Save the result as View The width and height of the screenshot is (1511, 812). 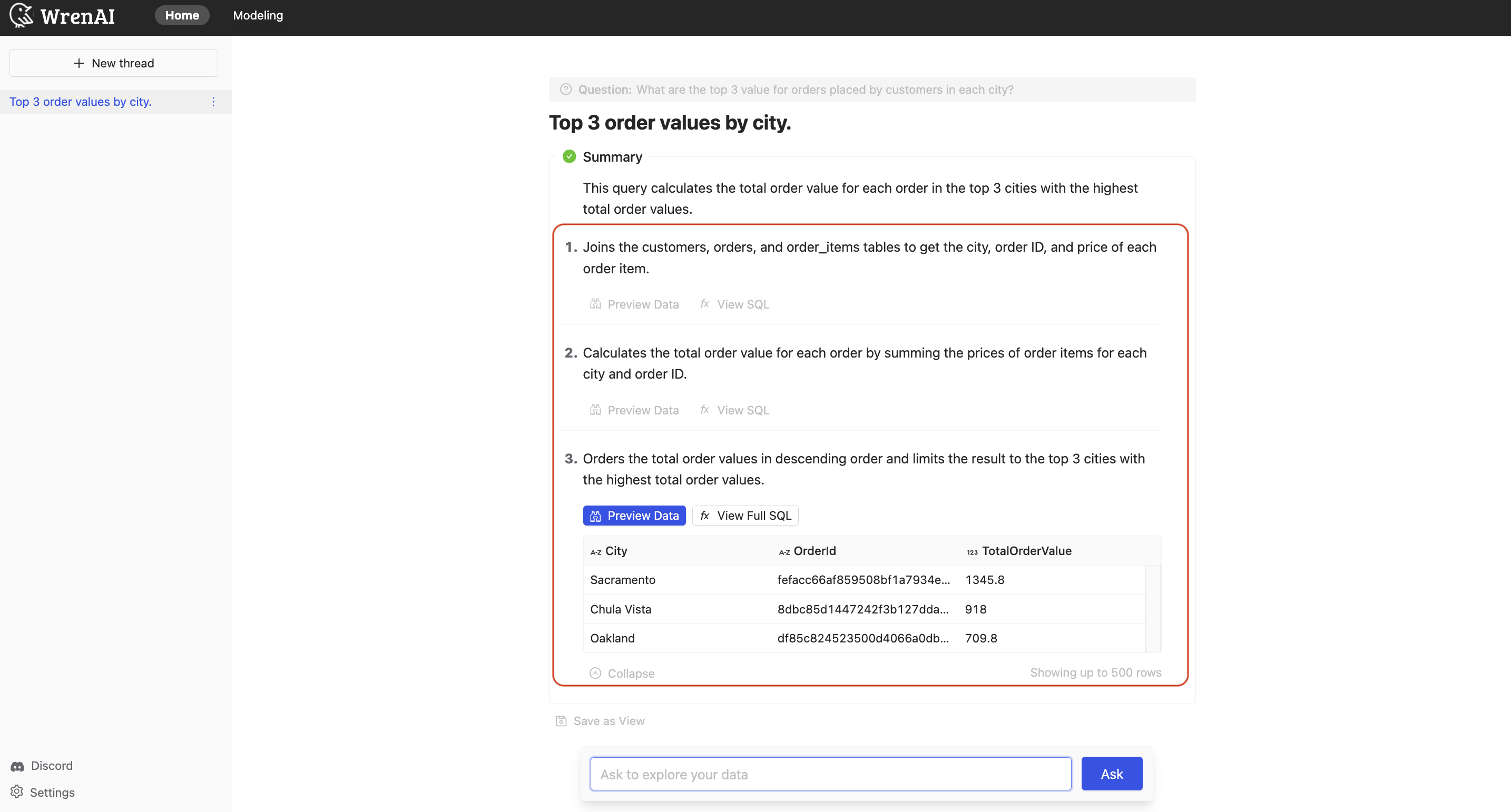(600, 720)
